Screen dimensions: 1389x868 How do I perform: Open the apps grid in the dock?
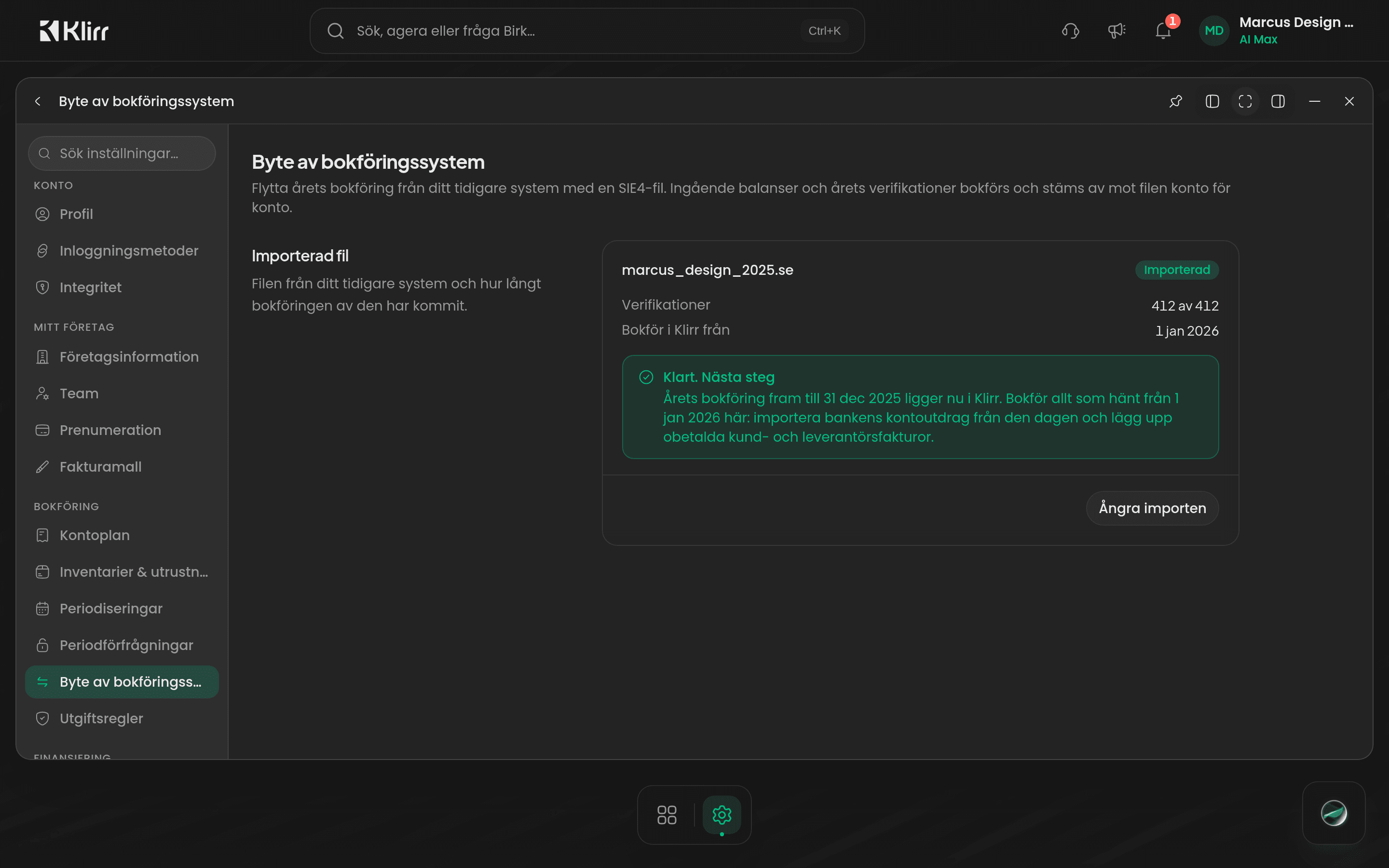[x=667, y=814]
